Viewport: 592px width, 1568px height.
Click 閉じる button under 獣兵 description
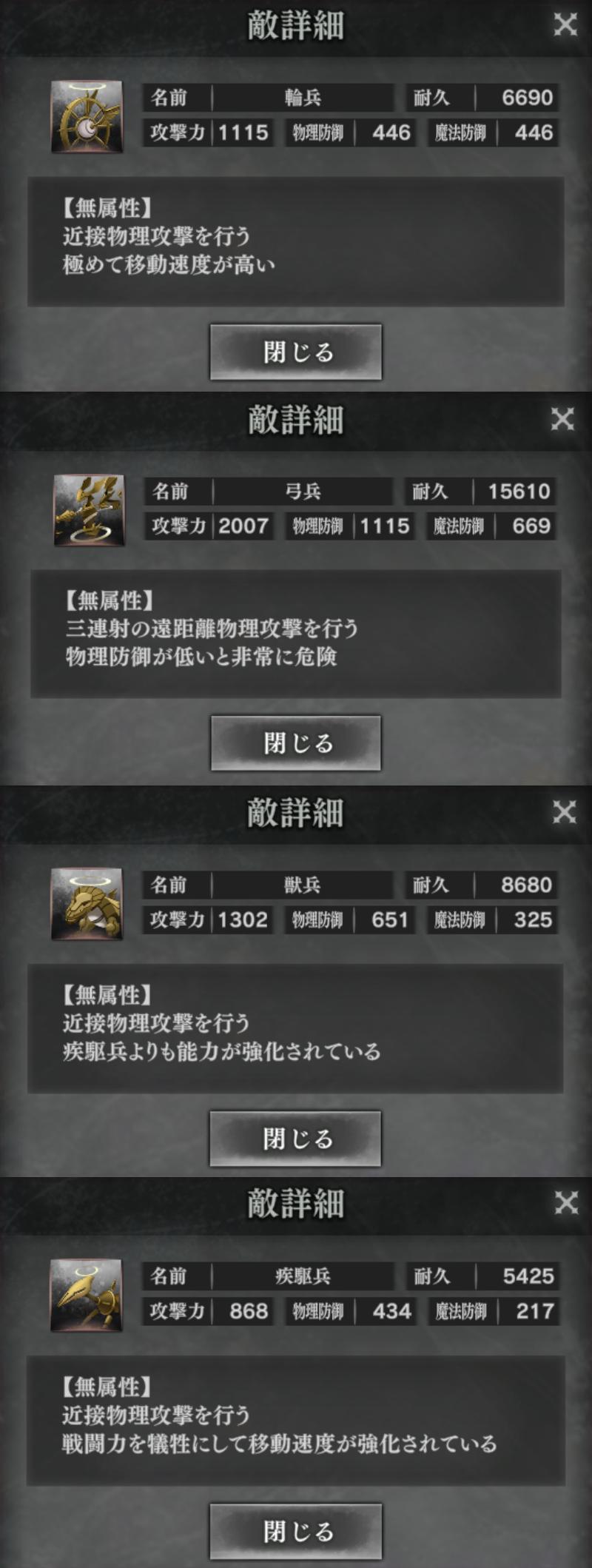[x=296, y=1138]
